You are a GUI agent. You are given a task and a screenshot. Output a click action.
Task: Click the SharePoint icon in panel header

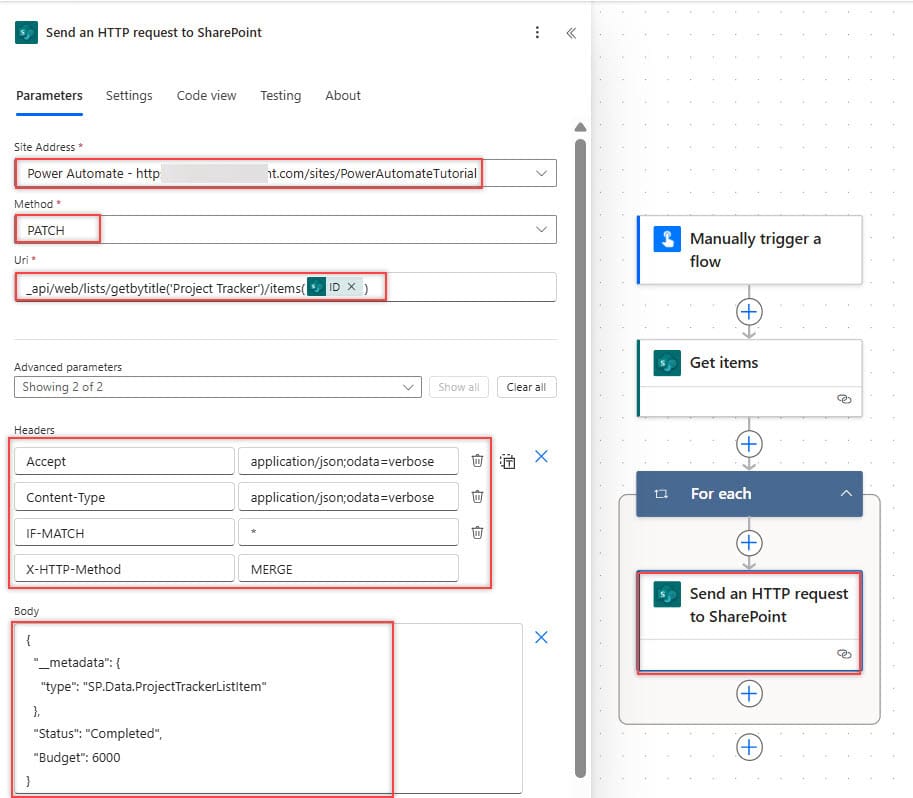(26, 33)
